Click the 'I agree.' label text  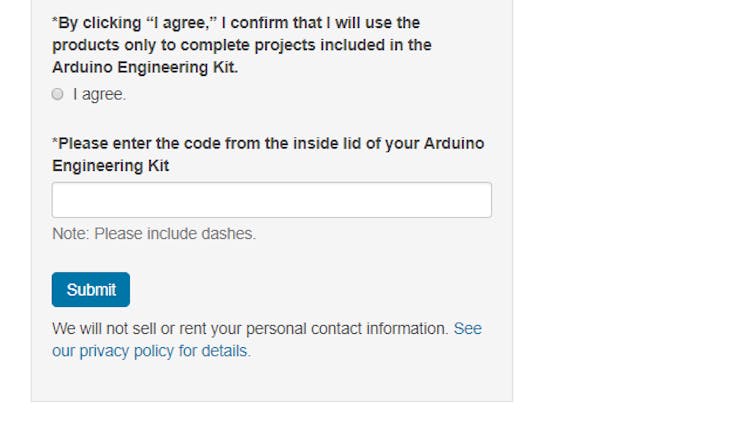point(99,94)
